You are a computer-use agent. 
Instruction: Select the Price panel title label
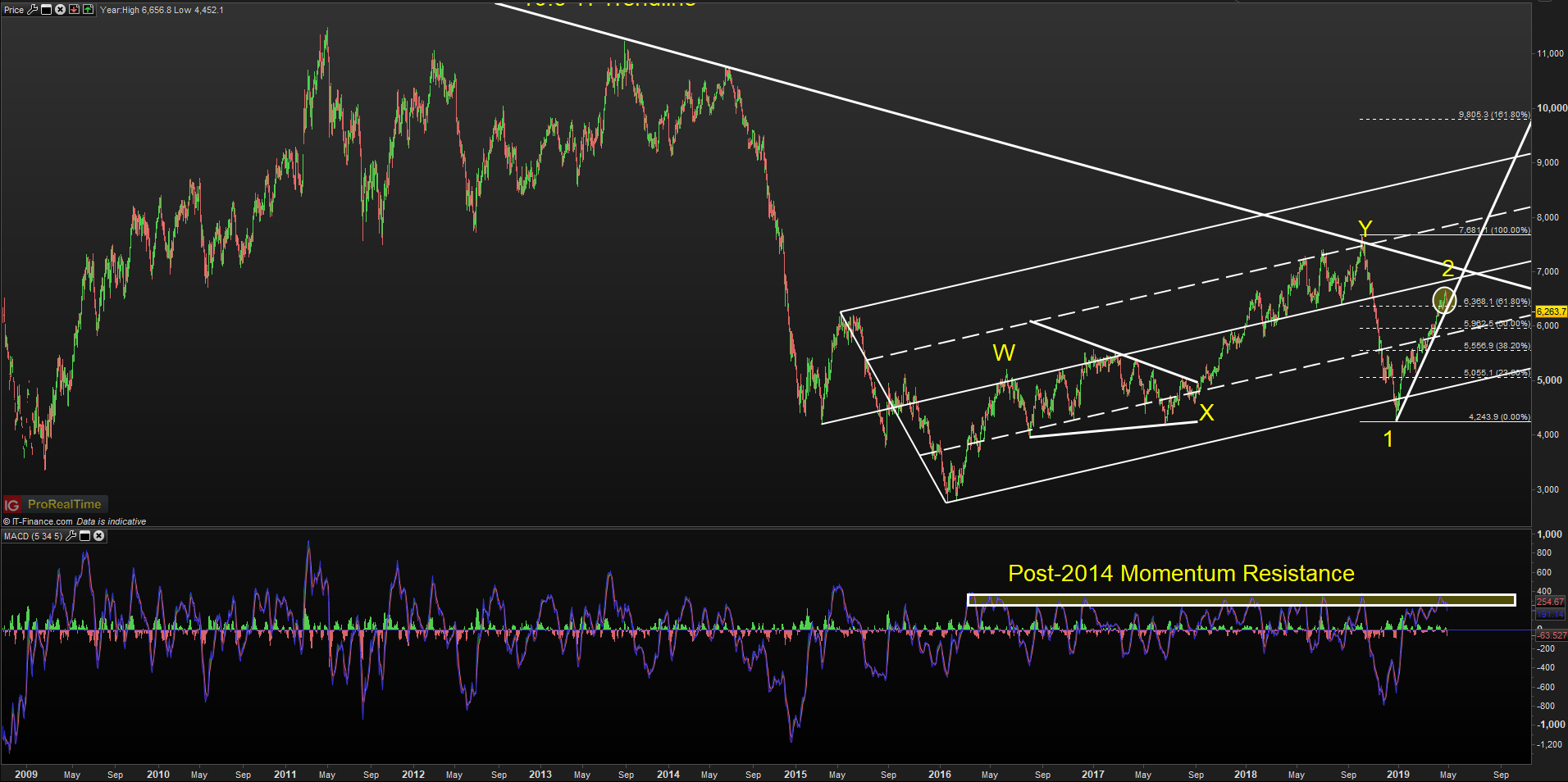point(14,10)
